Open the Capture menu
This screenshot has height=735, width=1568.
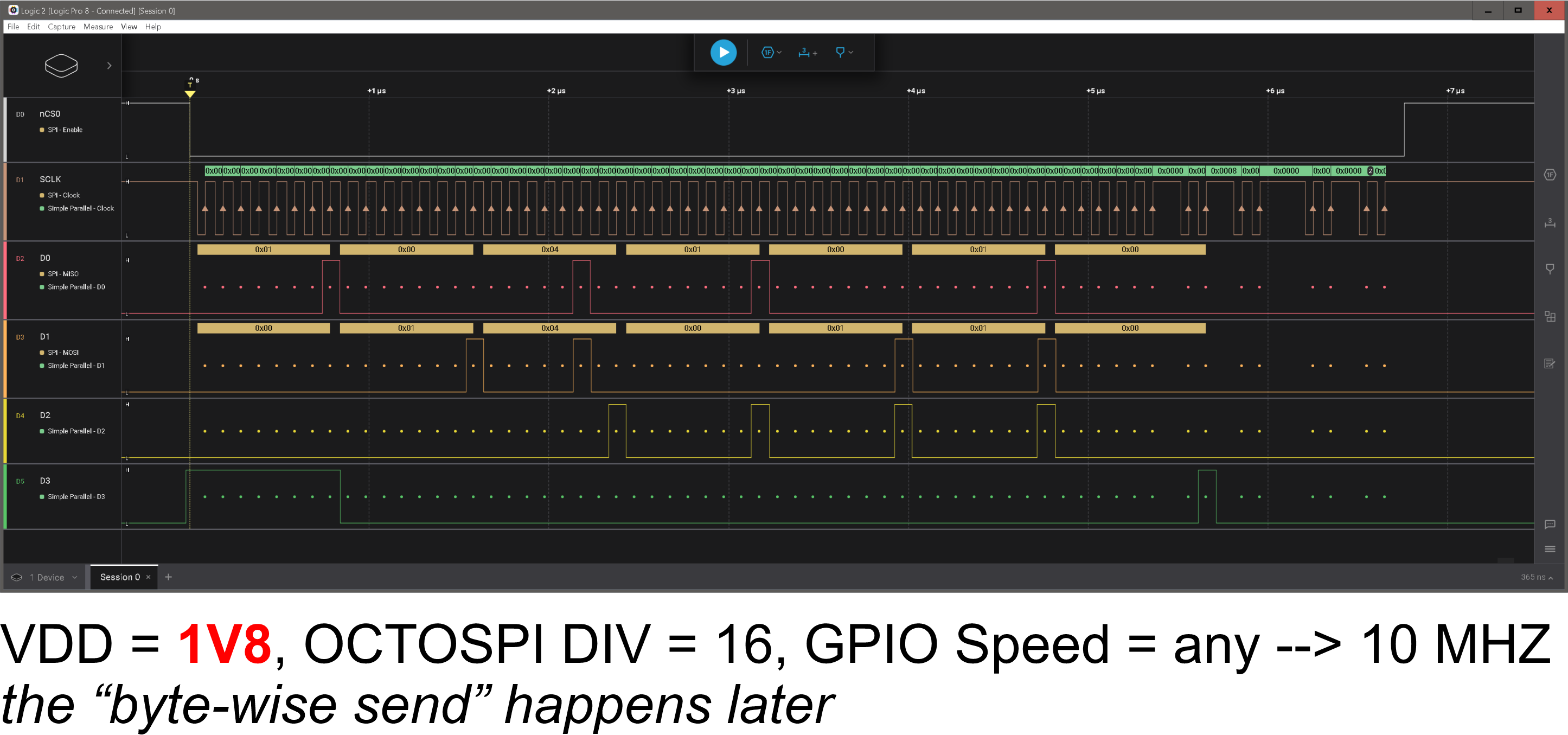61,27
